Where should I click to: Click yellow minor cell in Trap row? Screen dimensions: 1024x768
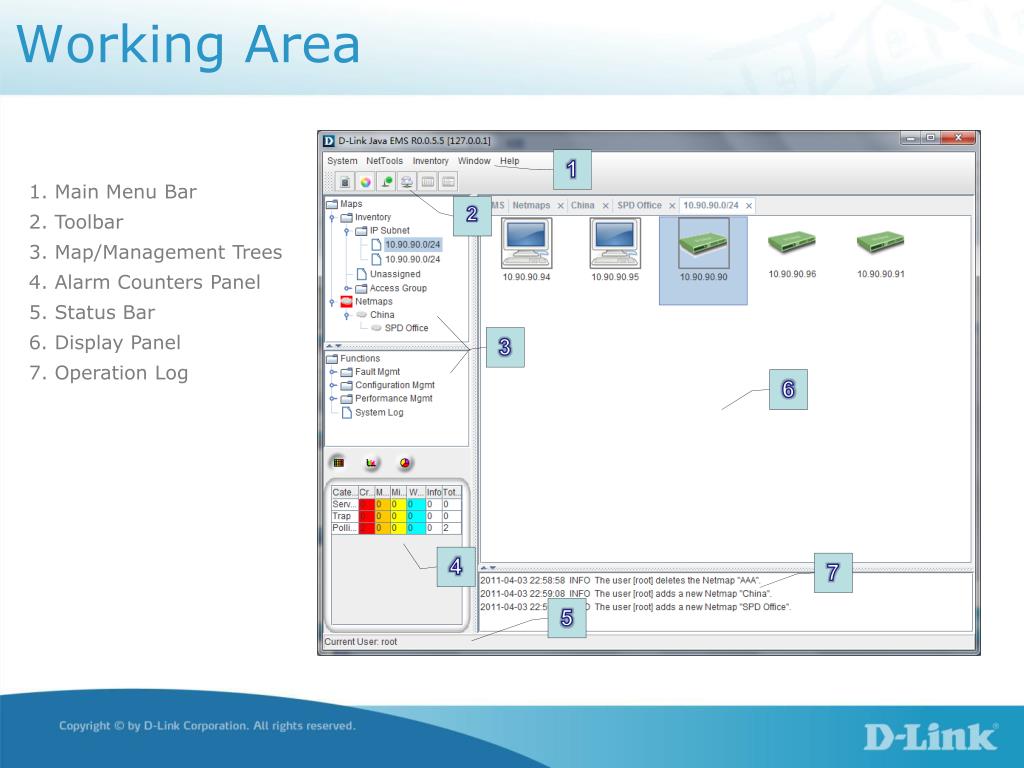[398, 516]
